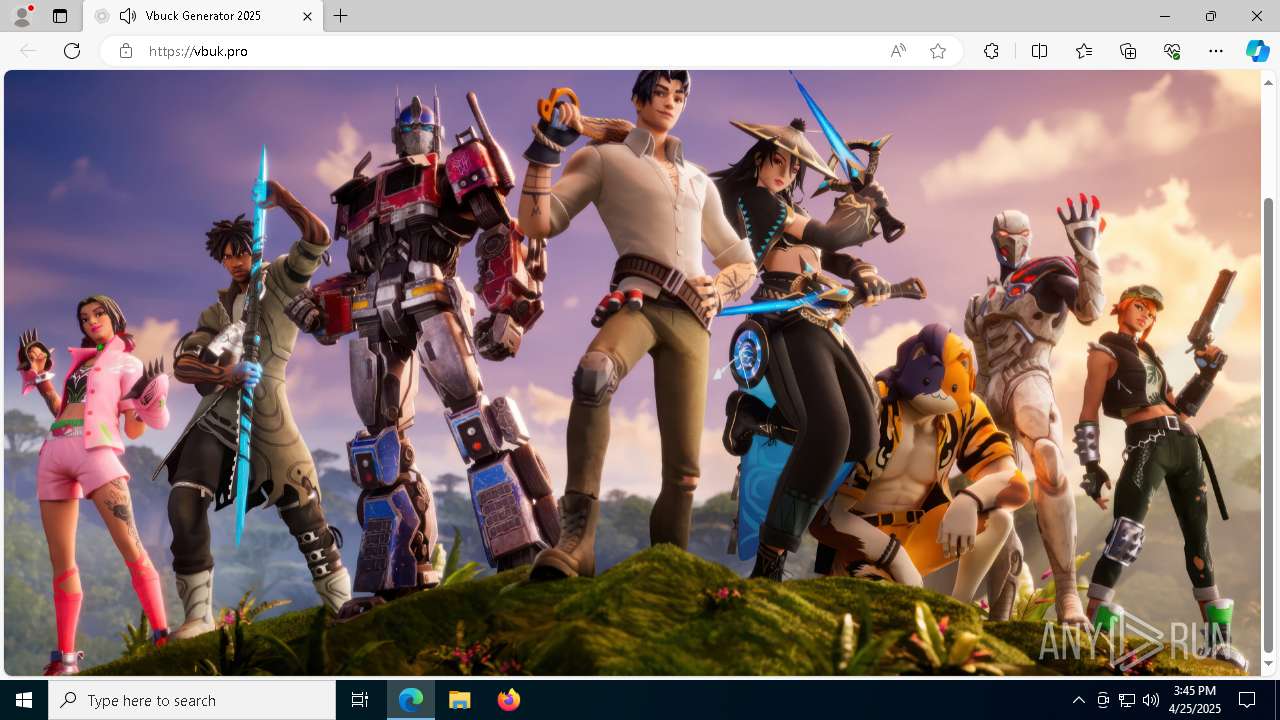Screen dimensions: 1280x720
Task: Go back to the previous page
Action: pyautogui.click(x=28, y=51)
